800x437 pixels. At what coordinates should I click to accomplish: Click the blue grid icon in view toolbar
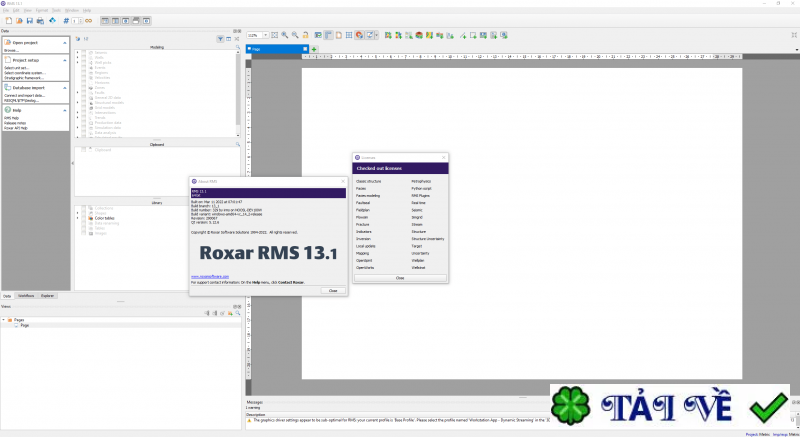tap(349, 35)
